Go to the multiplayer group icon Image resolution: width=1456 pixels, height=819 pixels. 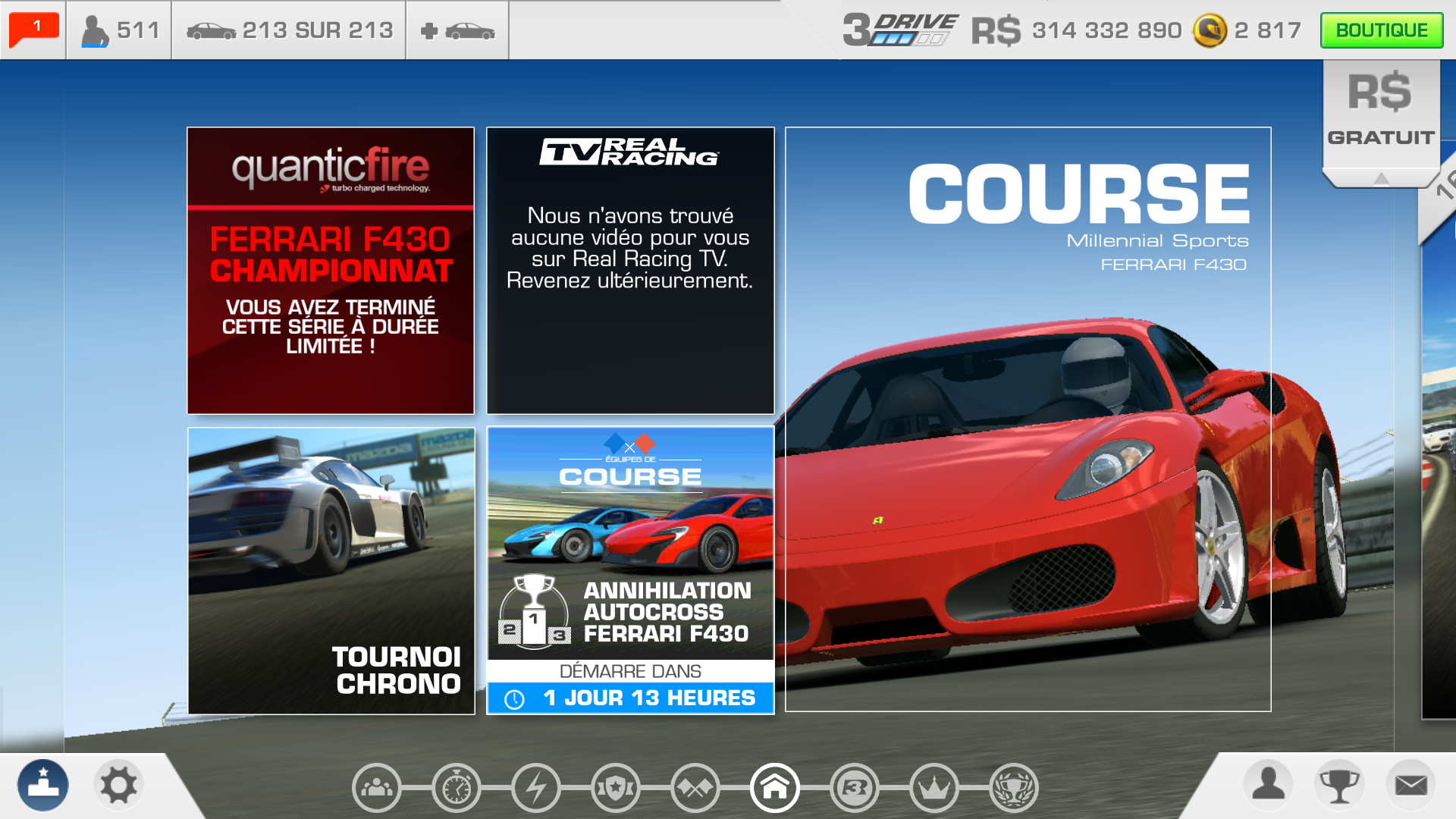point(377,788)
